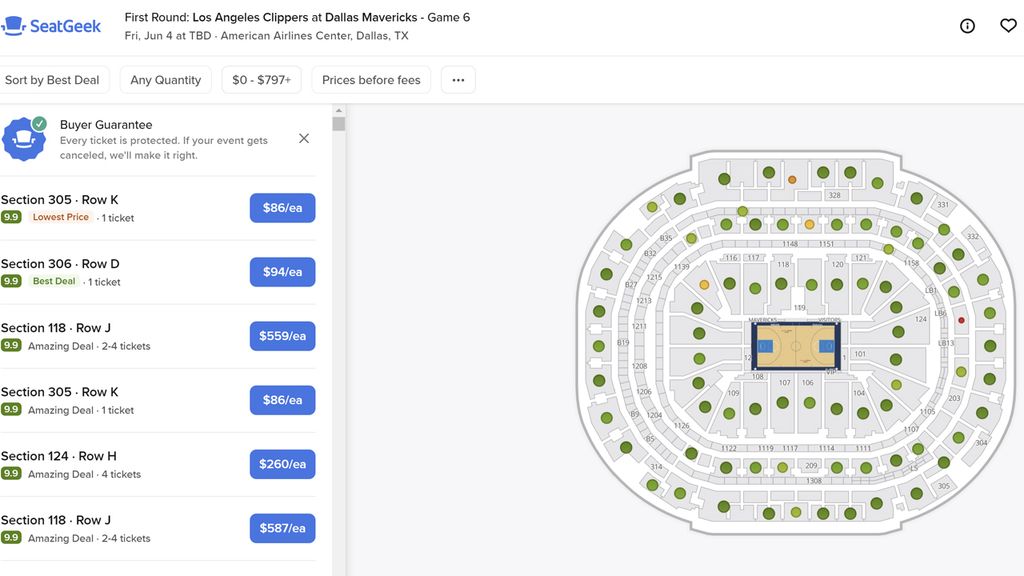Click the $559/ea button for Section 118
The height and width of the screenshot is (576, 1024).
coord(282,335)
